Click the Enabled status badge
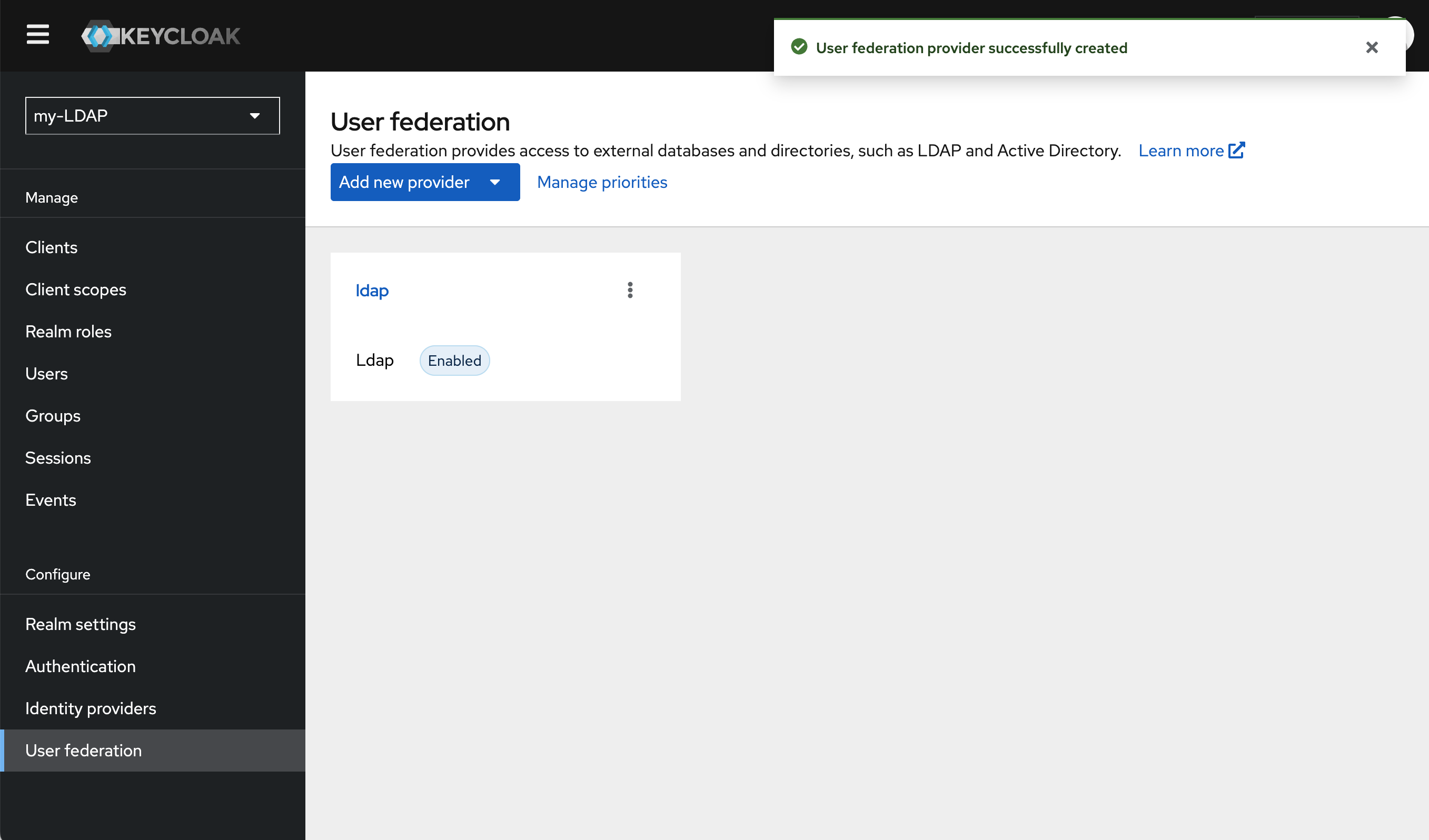1429x840 pixels. (454, 361)
